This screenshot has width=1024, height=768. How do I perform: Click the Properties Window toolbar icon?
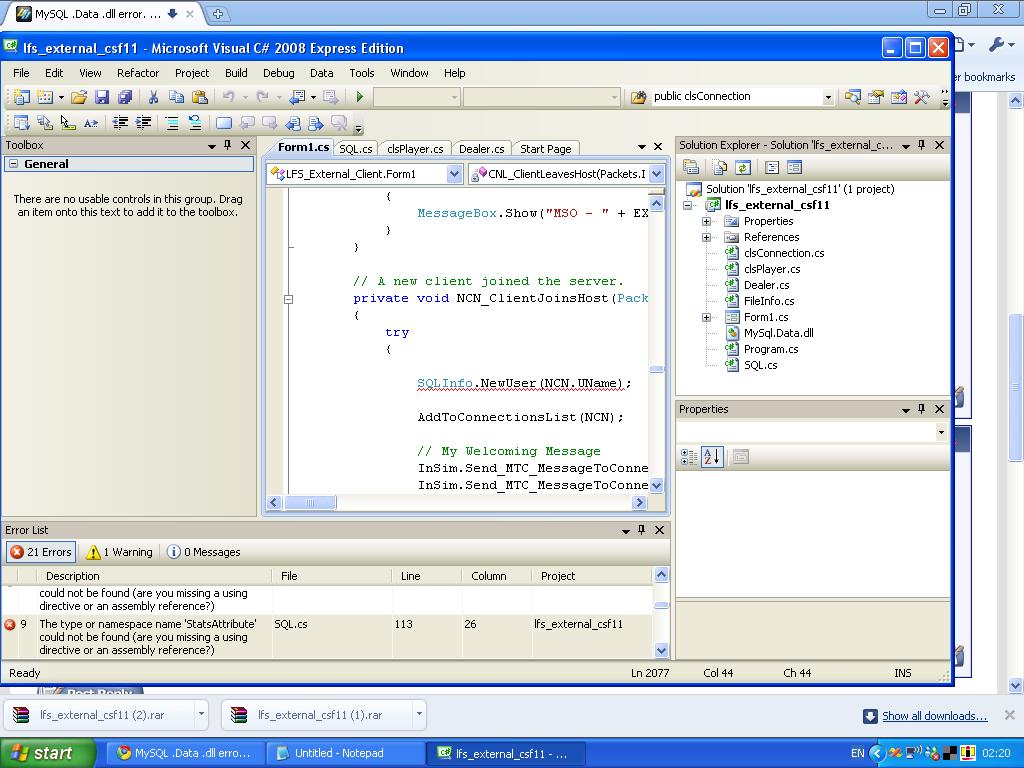tap(875, 97)
